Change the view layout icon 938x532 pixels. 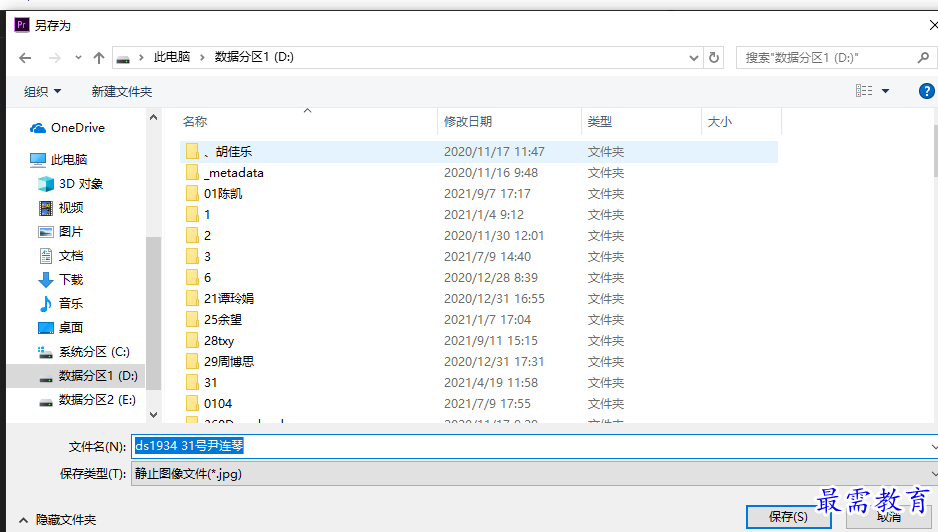864,90
